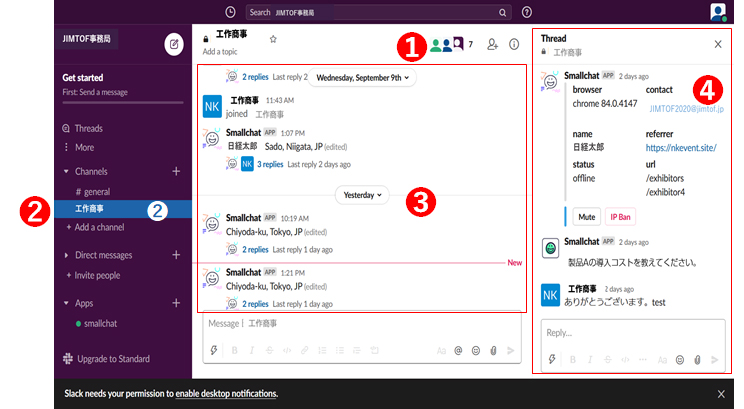This screenshot has width=744, height=409.
Task: Click the JIMTOF2020@jimtof.jp contact email
Action: click(x=687, y=109)
